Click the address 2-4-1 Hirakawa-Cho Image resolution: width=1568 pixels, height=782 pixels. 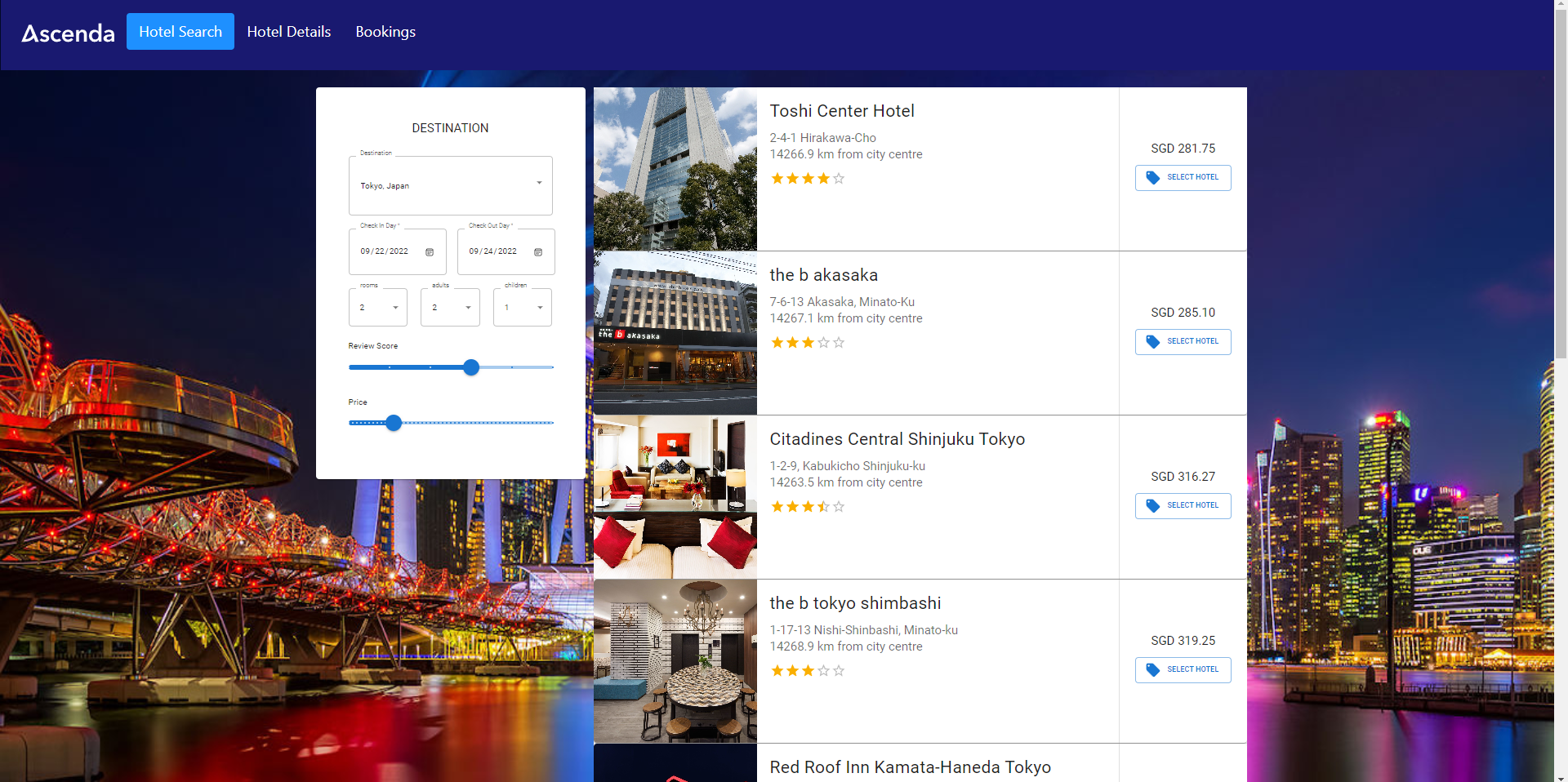click(x=823, y=138)
